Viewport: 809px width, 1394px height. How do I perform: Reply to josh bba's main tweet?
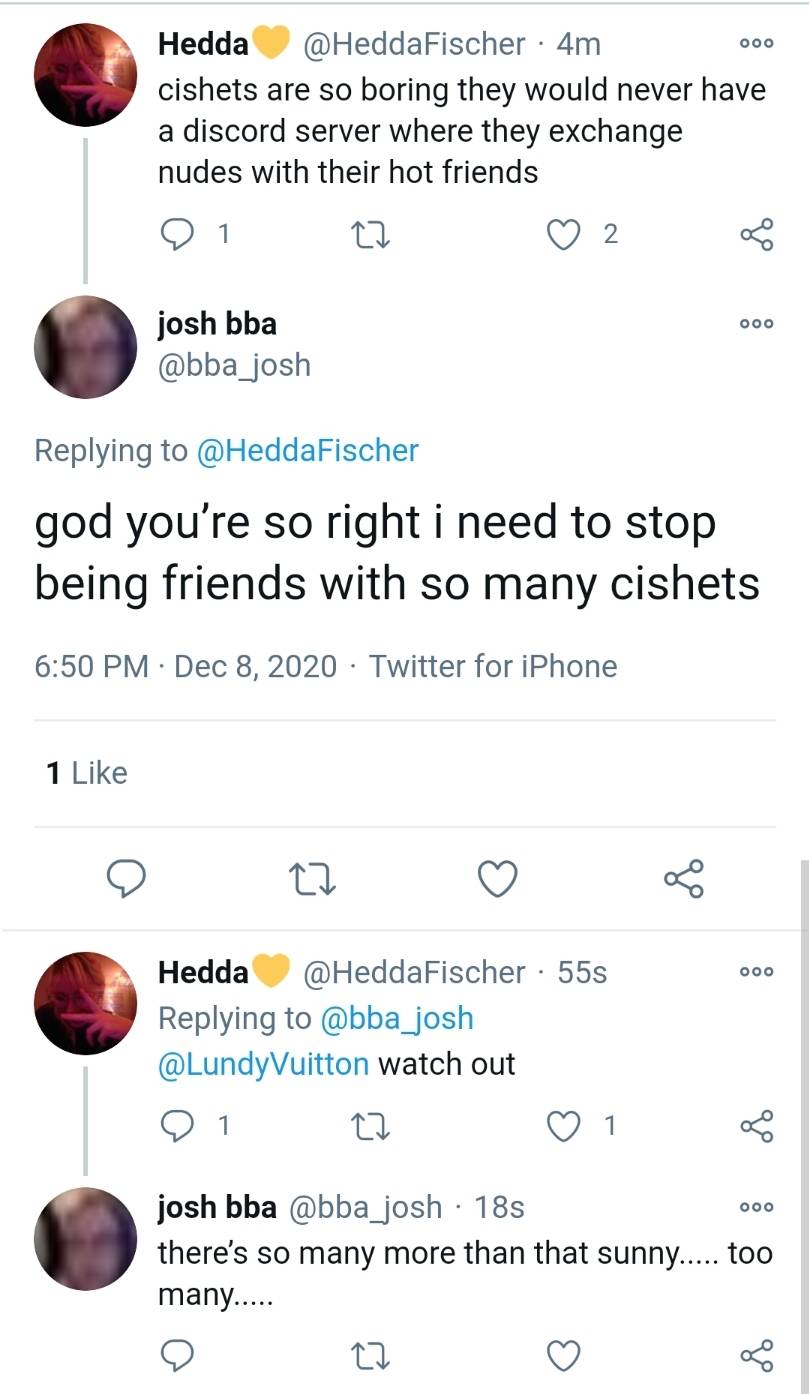point(128,879)
